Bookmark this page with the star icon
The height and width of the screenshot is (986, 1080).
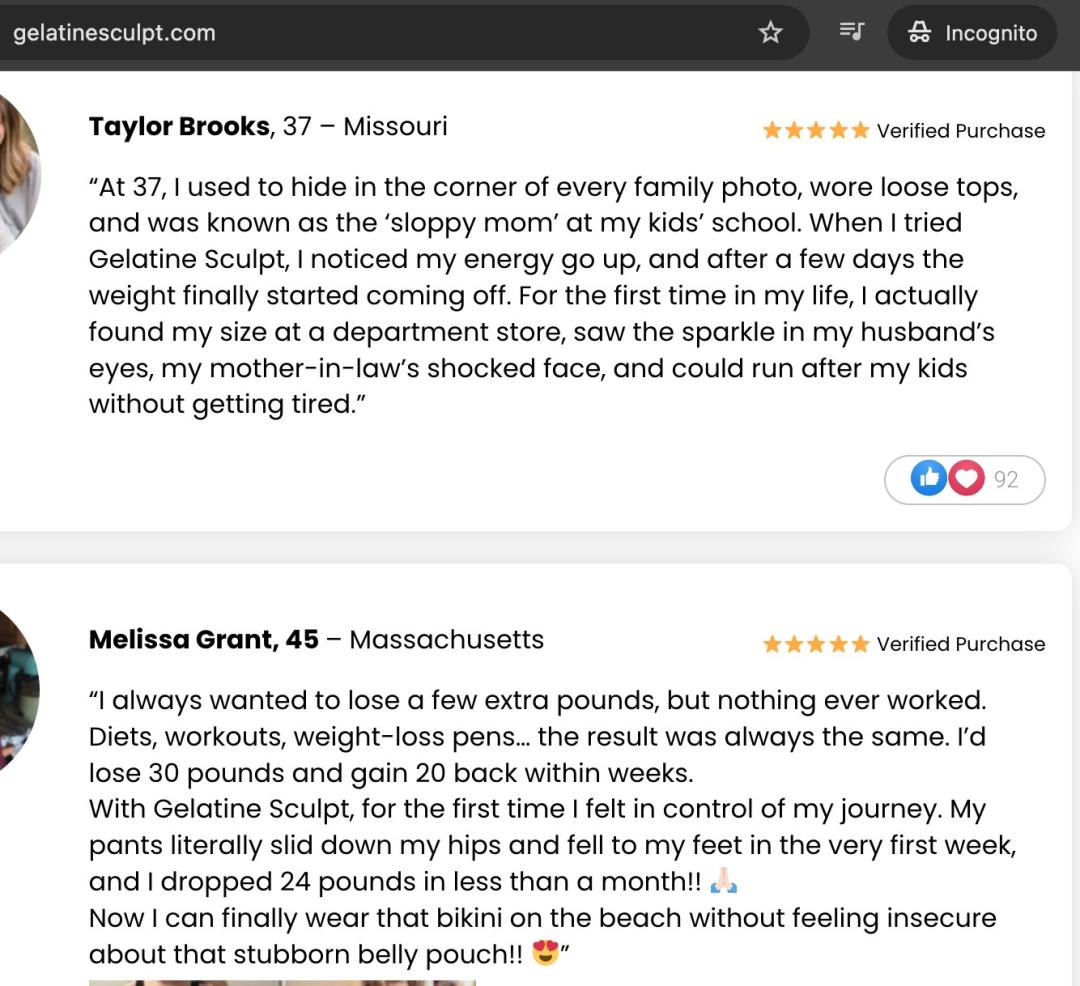click(x=770, y=33)
